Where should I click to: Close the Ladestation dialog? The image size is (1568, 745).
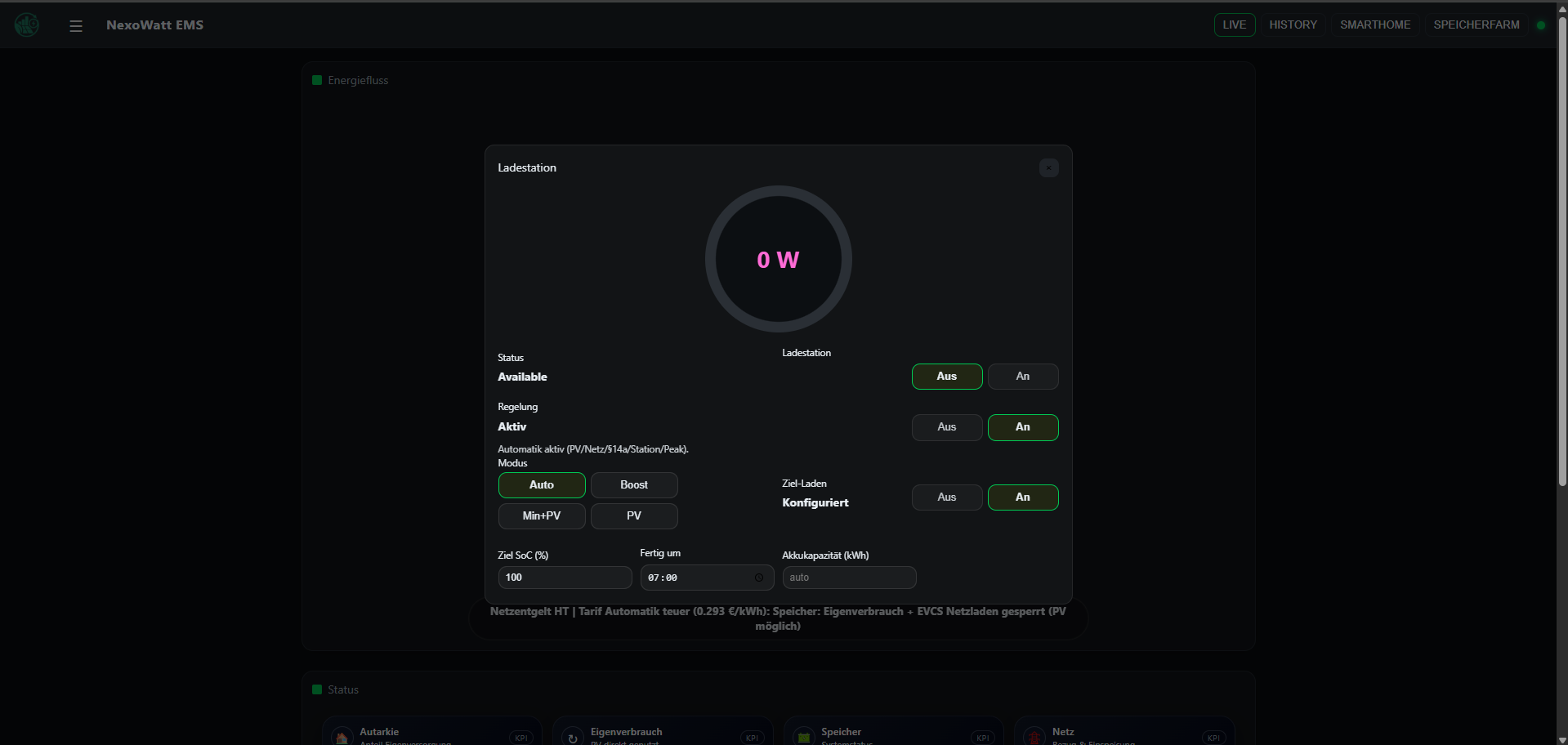[x=1048, y=167]
